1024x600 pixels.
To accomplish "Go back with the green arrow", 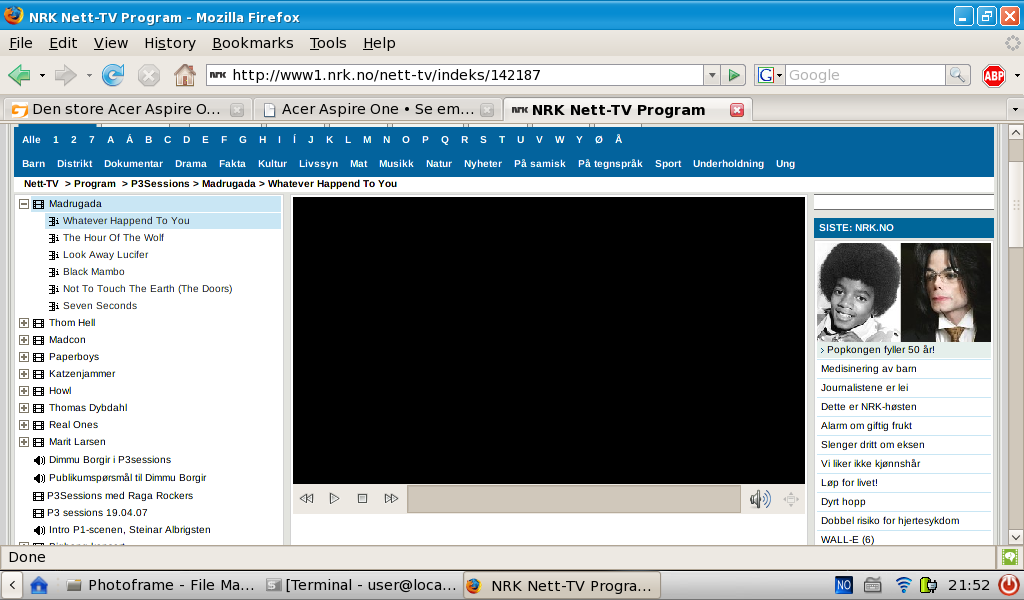I will click(20, 75).
